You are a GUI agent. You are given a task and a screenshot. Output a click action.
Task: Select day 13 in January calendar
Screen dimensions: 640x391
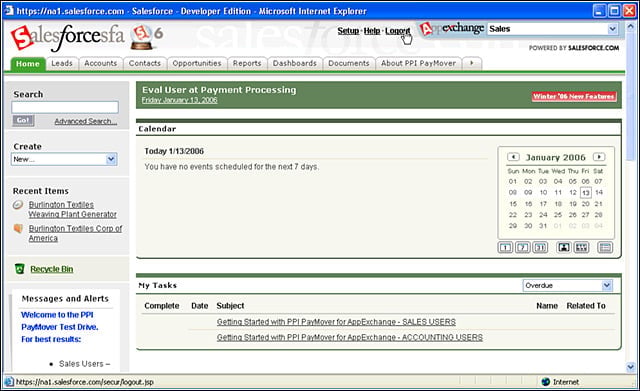click(x=586, y=193)
